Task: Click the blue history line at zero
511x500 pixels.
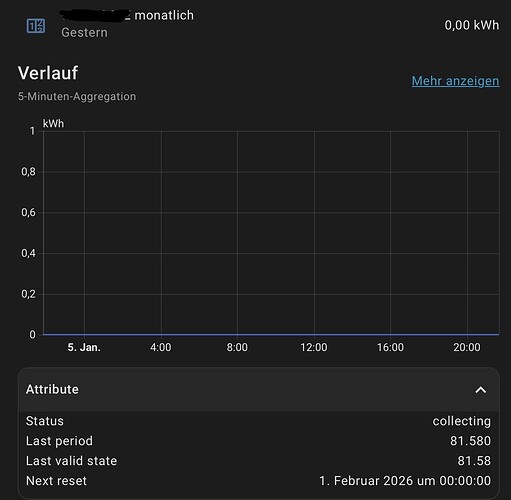Action: pyautogui.click(x=271, y=334)
